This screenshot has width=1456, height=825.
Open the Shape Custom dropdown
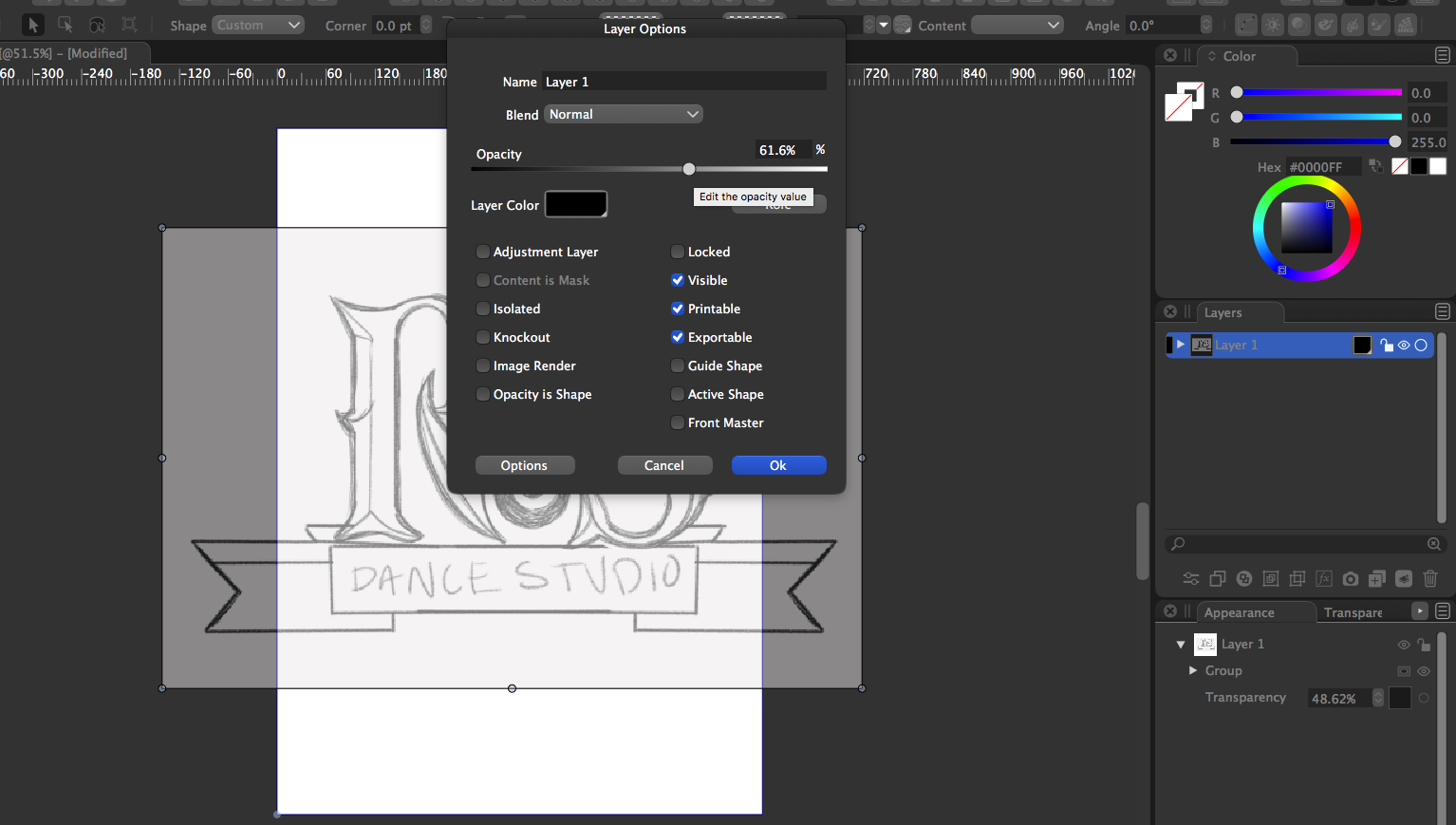pos(257,26)
